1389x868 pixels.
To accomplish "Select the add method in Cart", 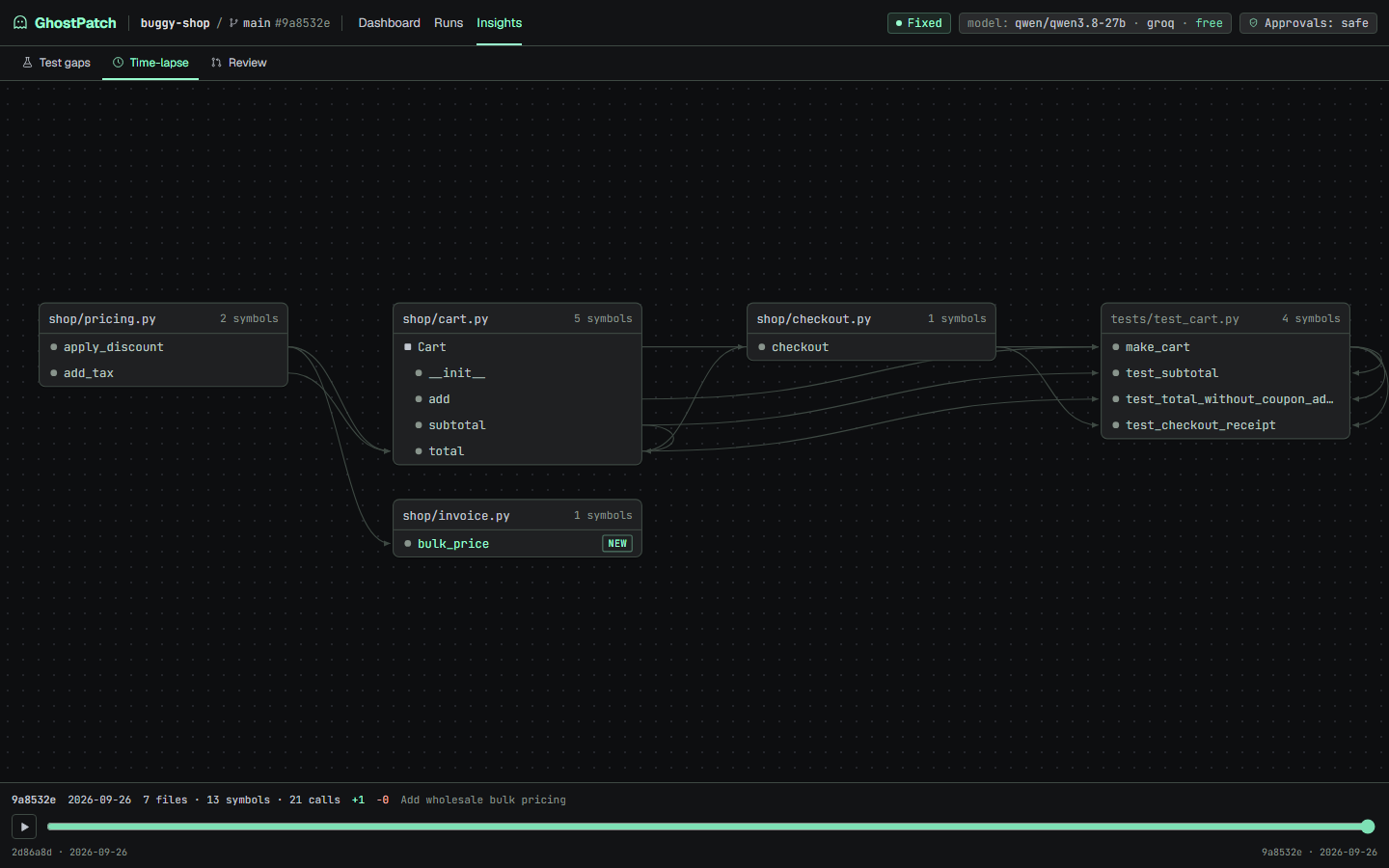I will tap(517, 399).
